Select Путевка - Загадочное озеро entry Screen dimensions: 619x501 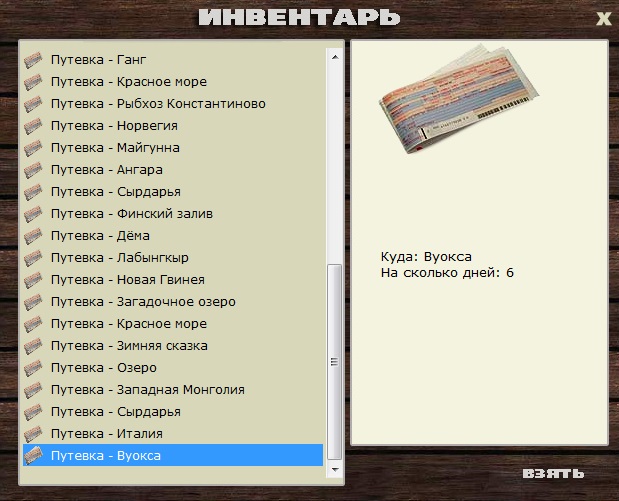[x=173, y=302]
